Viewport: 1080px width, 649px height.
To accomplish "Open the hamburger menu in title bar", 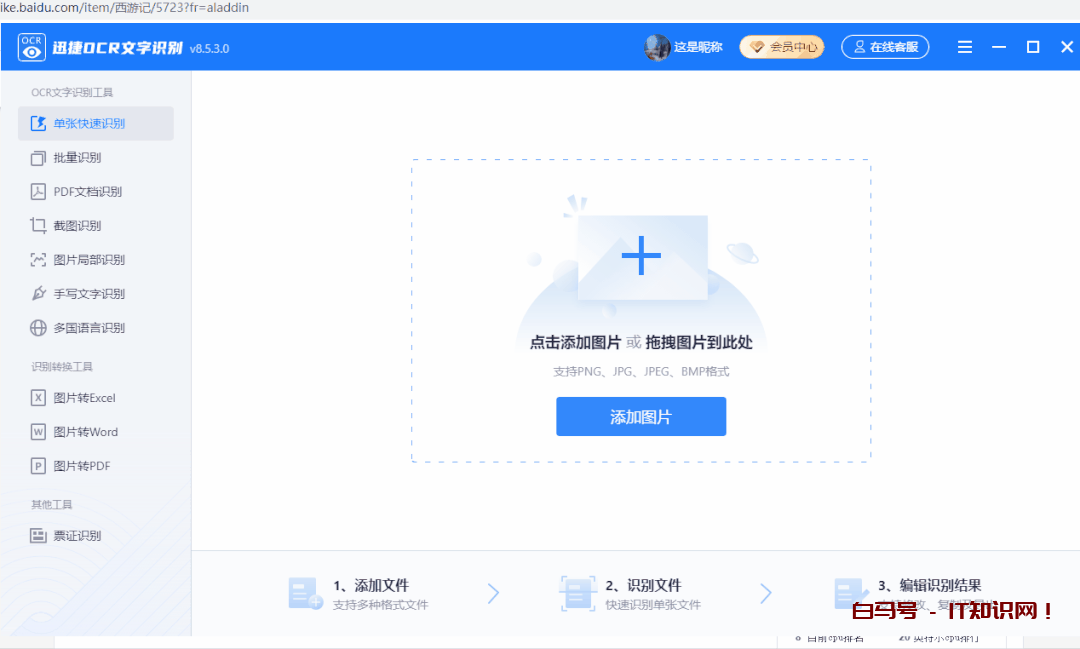I will point(965,47).
